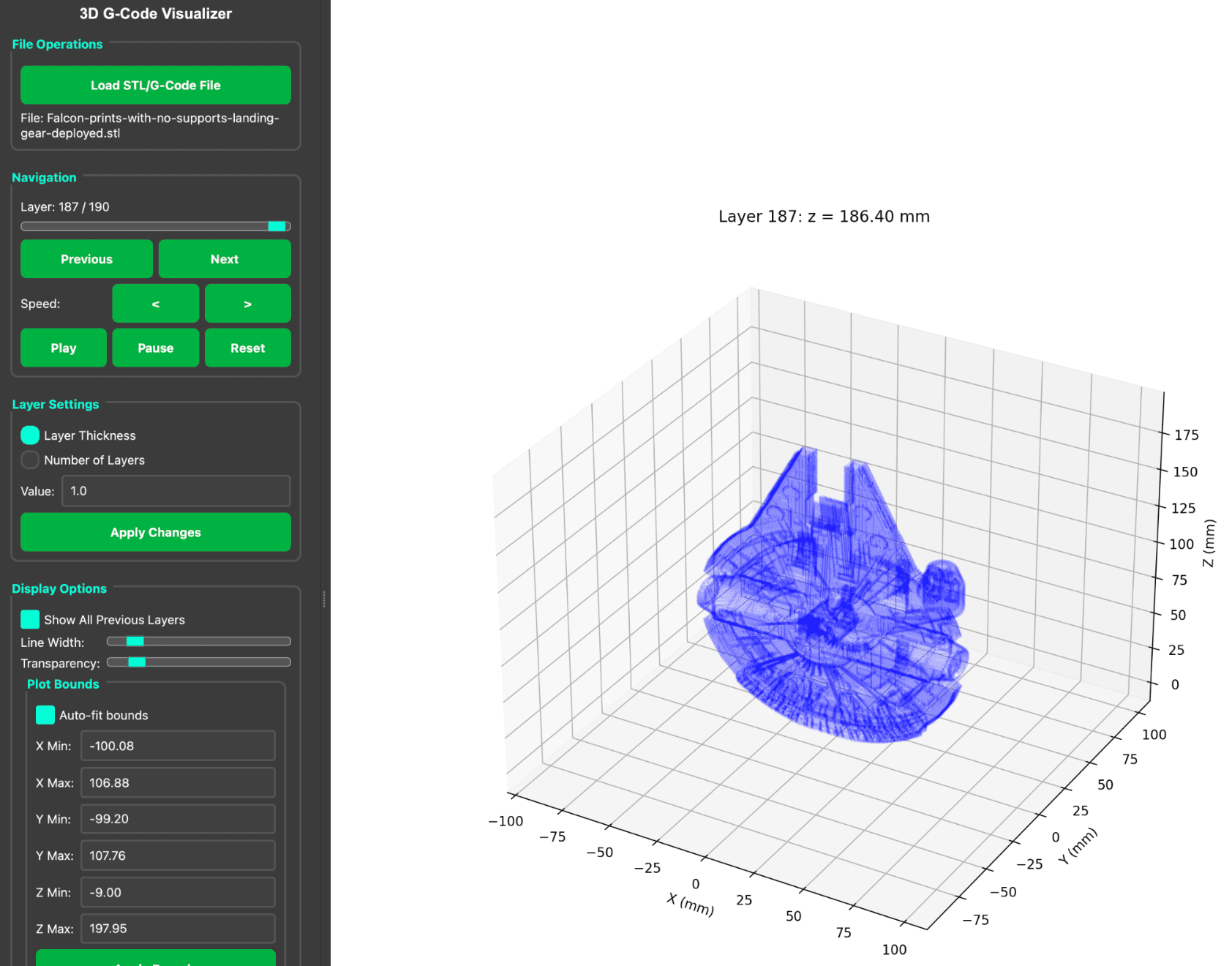Disable Show All Previous Layers

[30, 619]
